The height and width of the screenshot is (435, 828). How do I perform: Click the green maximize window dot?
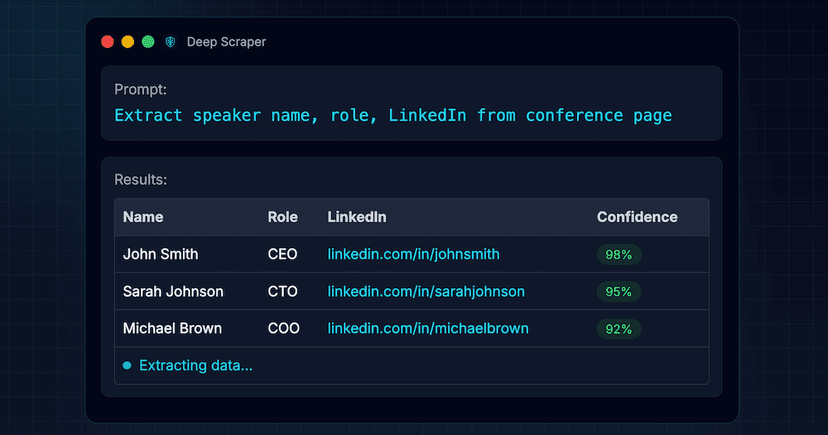coord(148,42)
